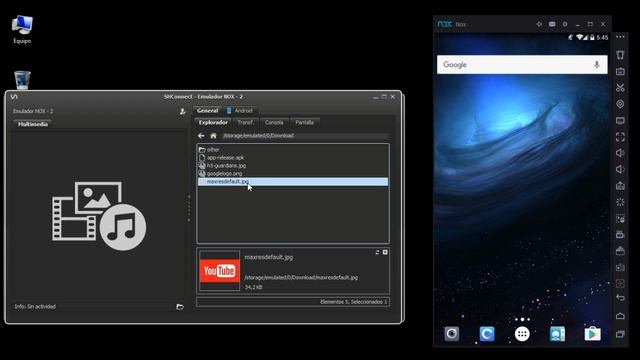Open the Pantalla sub-tab
The image size is (640, 360).
pyautogui.click(x=304, y=122)
